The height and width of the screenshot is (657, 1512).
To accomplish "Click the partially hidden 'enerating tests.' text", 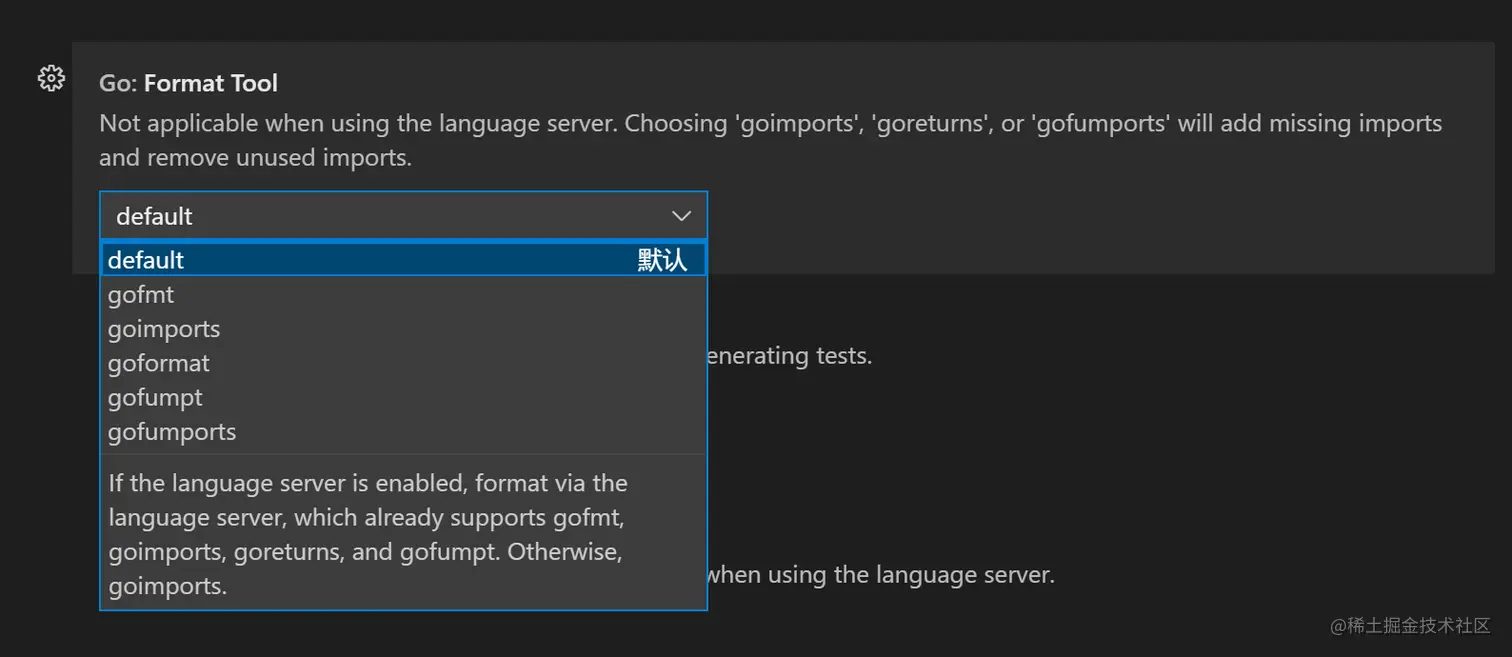I will coord(790,355).
